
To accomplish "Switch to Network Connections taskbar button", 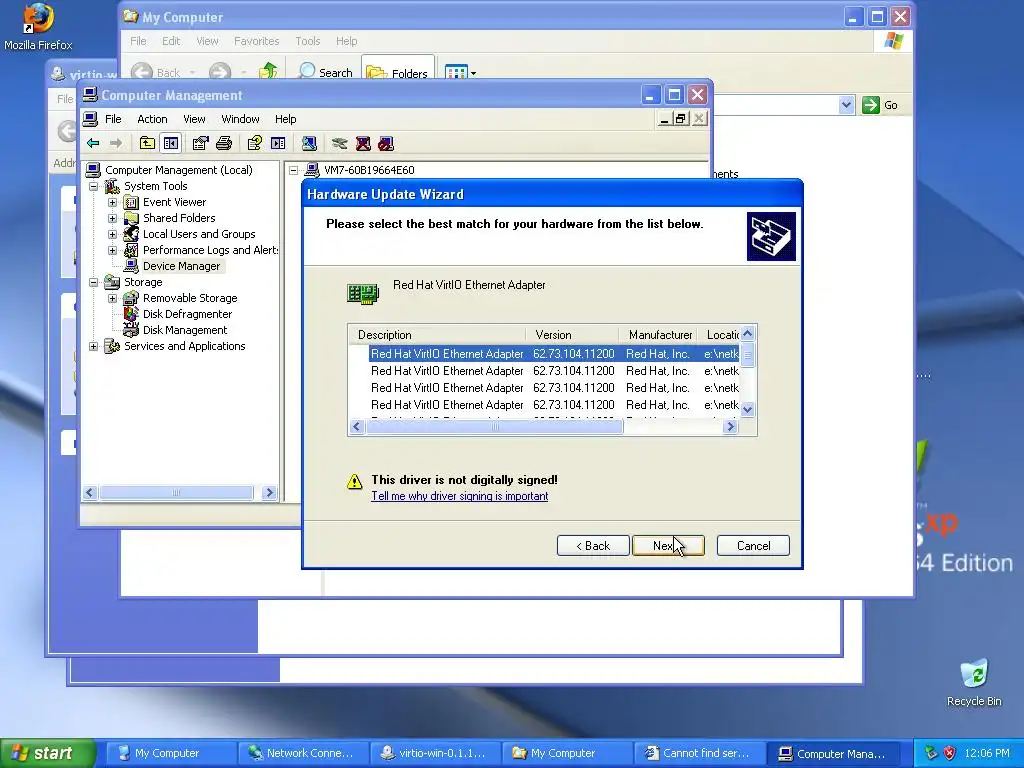I will click(303, 753).
